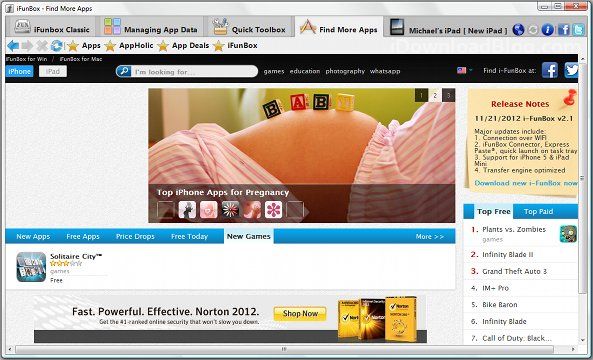Open the iFunBox for Mac link

pyautogui.click(x=81, y=59)
